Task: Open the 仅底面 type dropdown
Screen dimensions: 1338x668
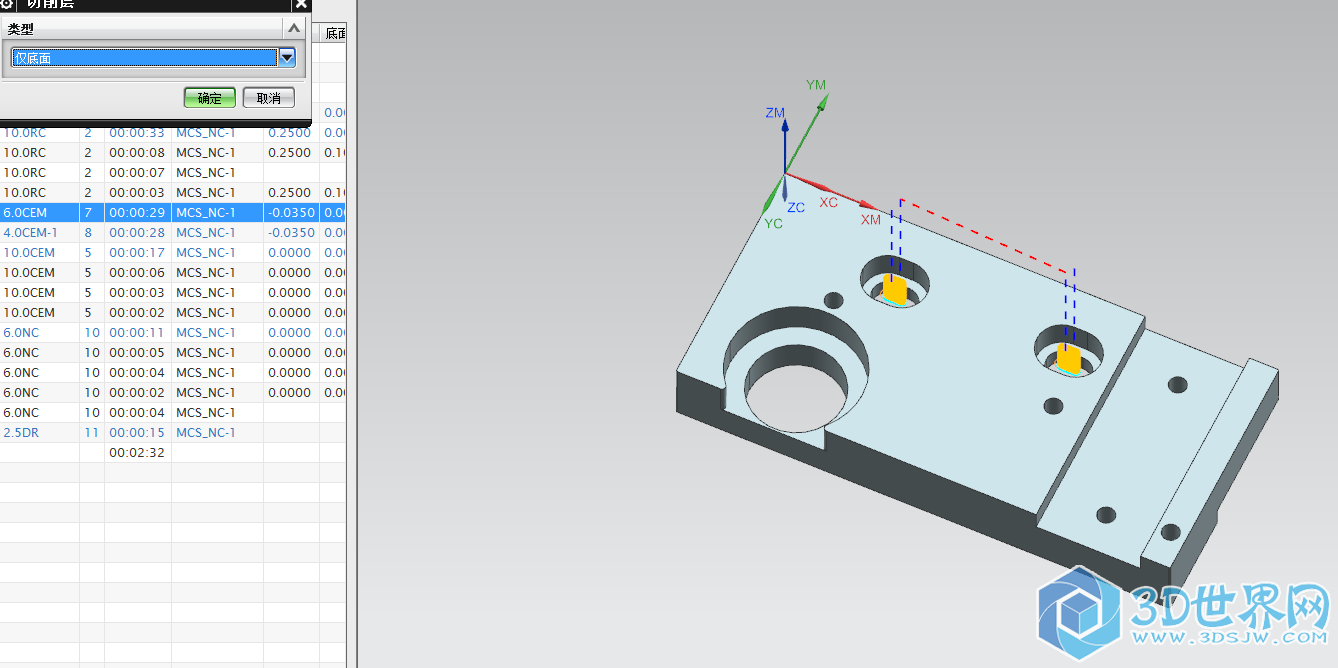Action: [288, 58]
